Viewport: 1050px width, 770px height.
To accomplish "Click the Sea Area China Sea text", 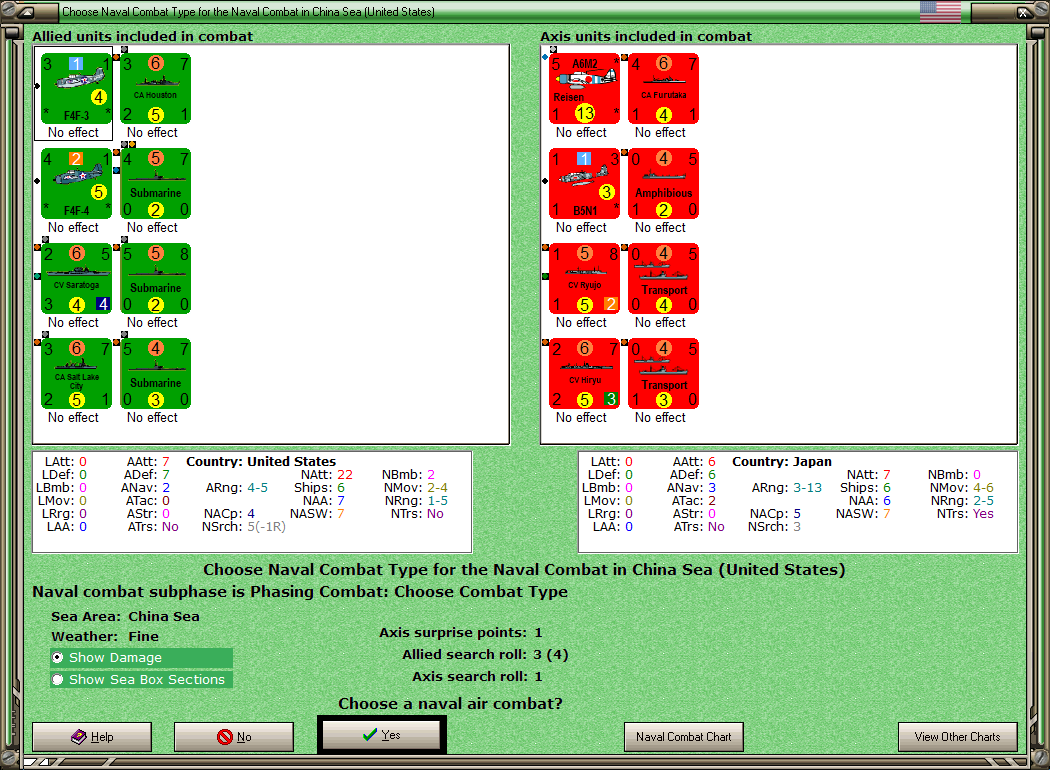I will click(x=125, y=616).
